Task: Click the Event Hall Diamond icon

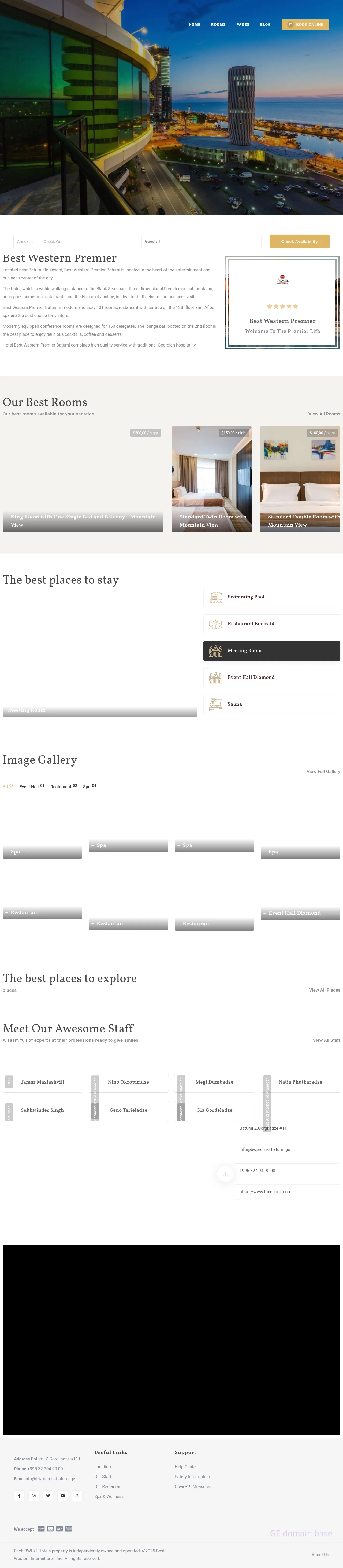Action: (215, 678)
